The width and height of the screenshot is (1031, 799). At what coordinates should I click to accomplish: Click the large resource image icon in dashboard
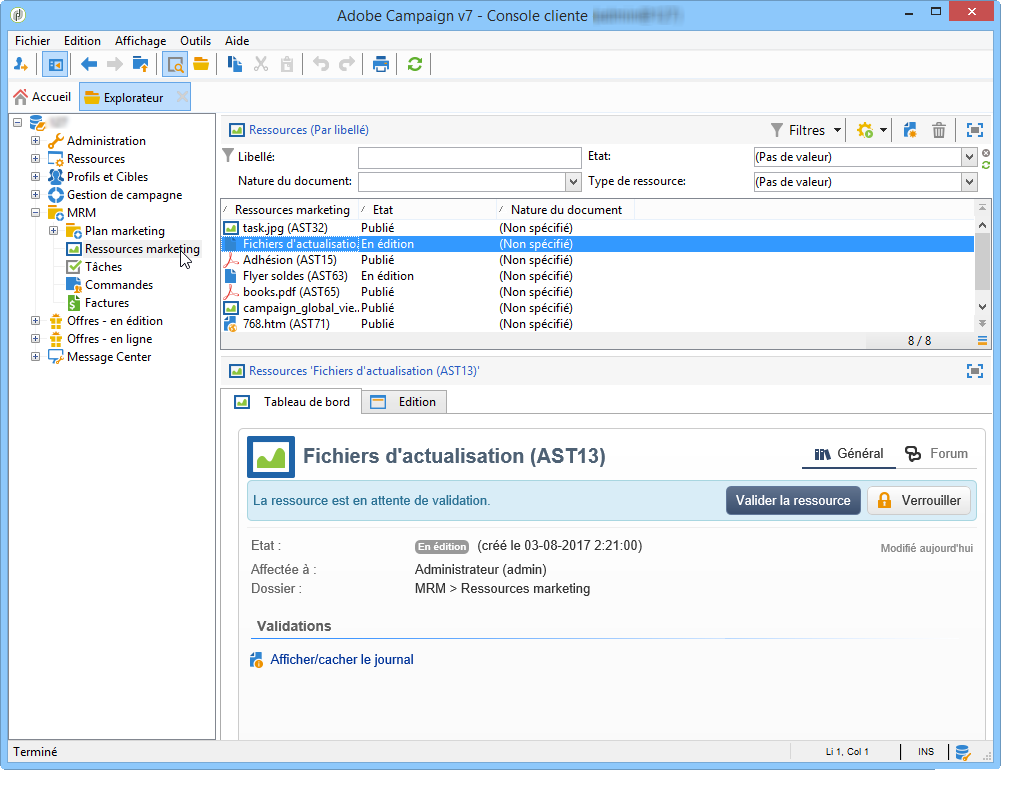271,456
